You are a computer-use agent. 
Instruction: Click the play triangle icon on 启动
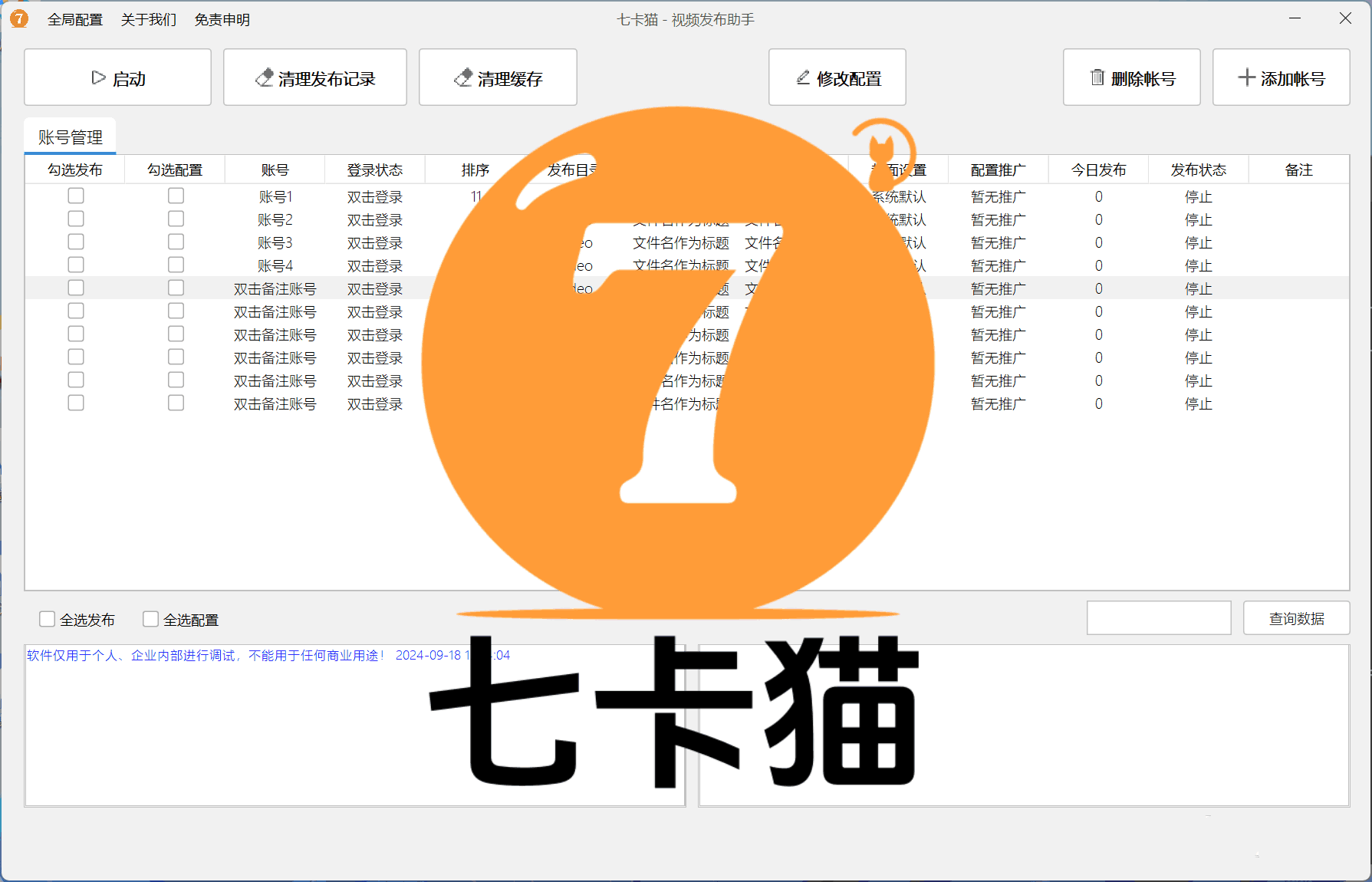click(x=98, y=77)
